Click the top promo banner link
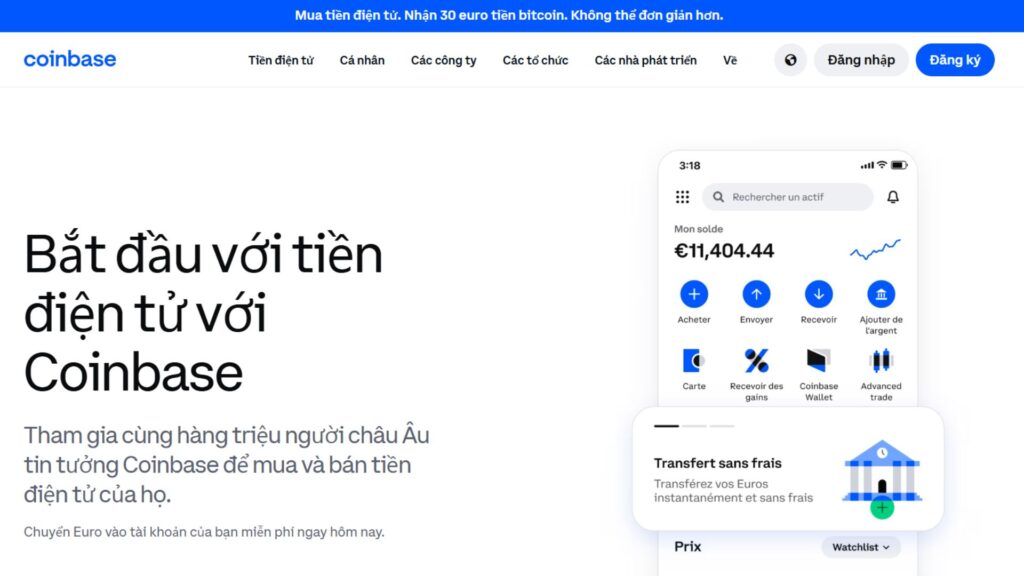Image resolution: width=1024 pixels, height=576 pixels. click(509, 15)
